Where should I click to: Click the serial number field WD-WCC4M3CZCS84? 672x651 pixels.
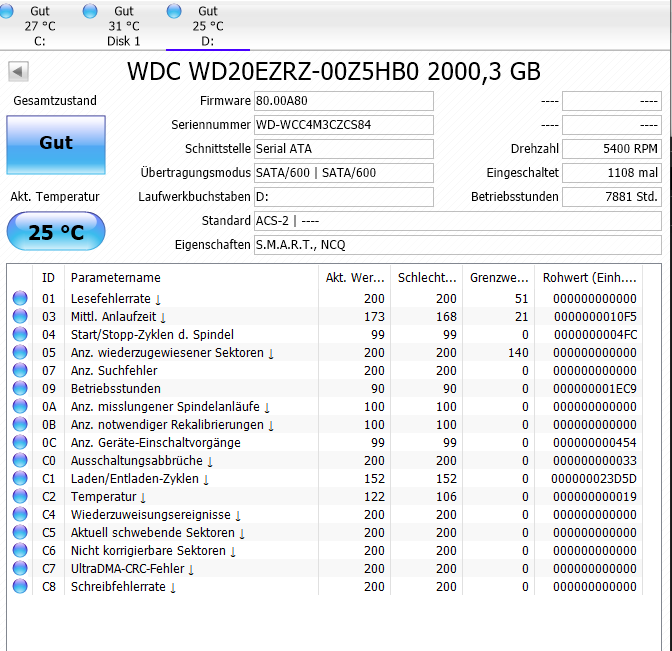point(344,125)
